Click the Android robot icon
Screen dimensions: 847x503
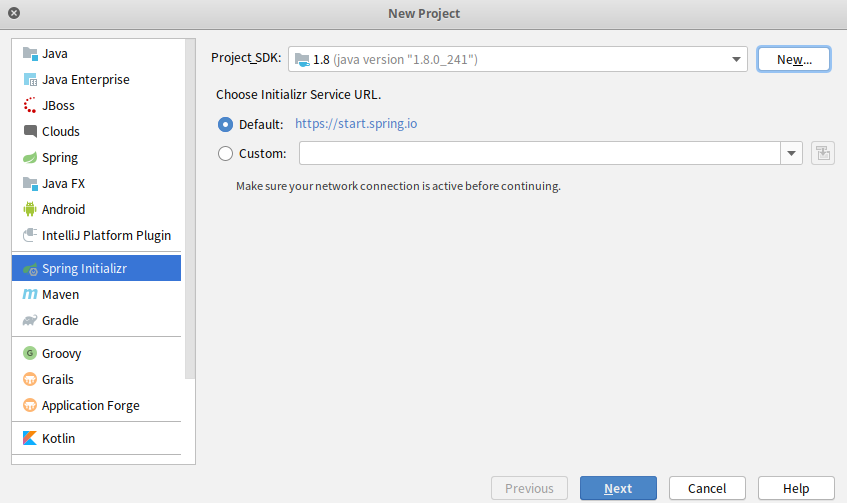(x=30, y=209)
